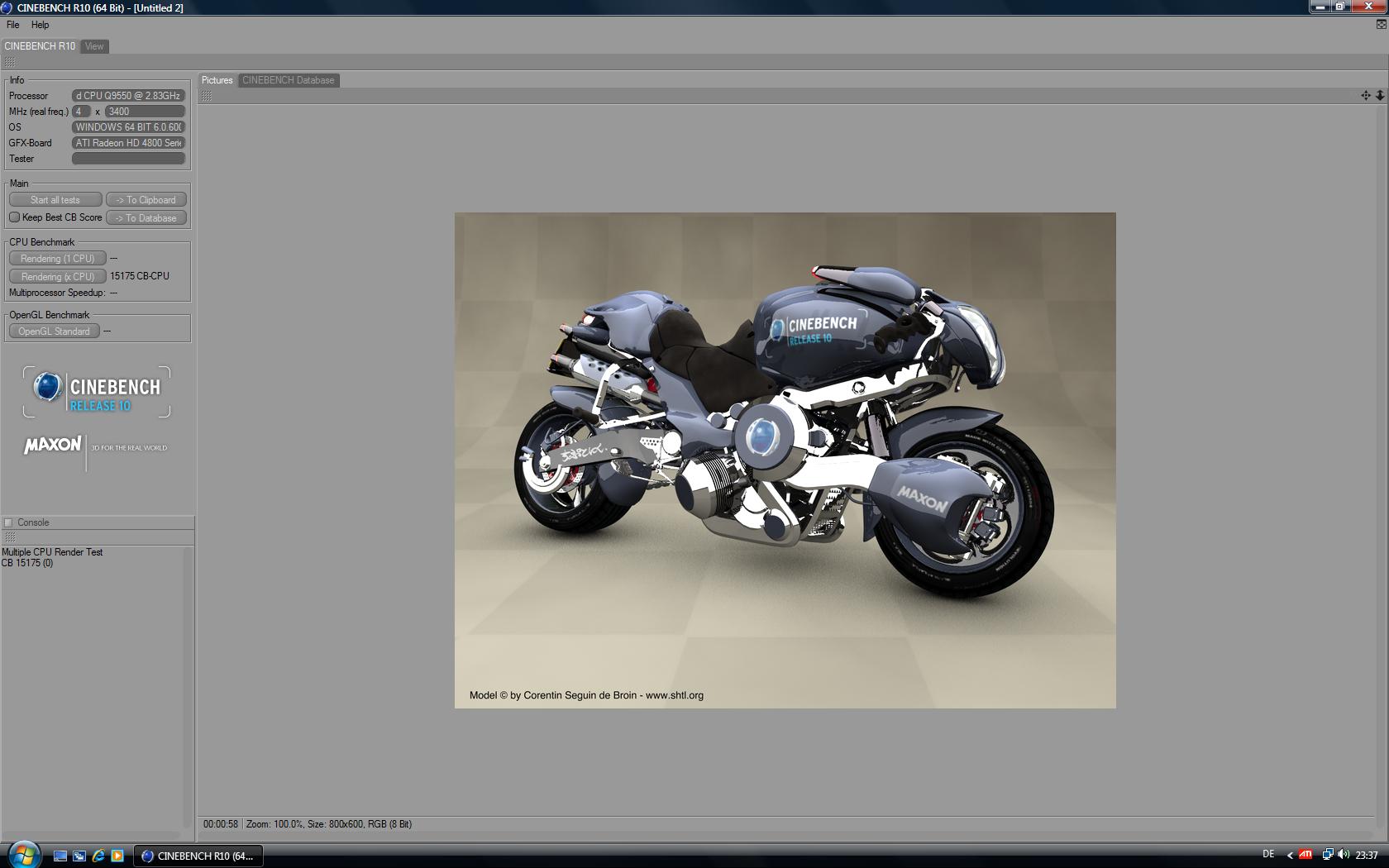Click the Pictures panel grip handle icon

tap(207, 96)
